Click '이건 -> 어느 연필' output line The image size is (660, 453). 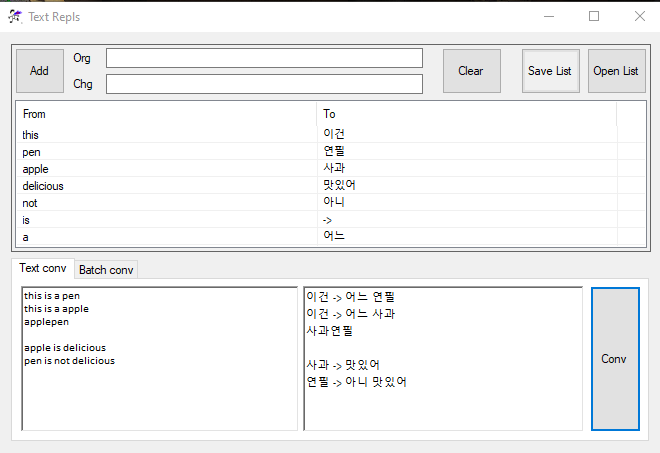coord(351,297)
